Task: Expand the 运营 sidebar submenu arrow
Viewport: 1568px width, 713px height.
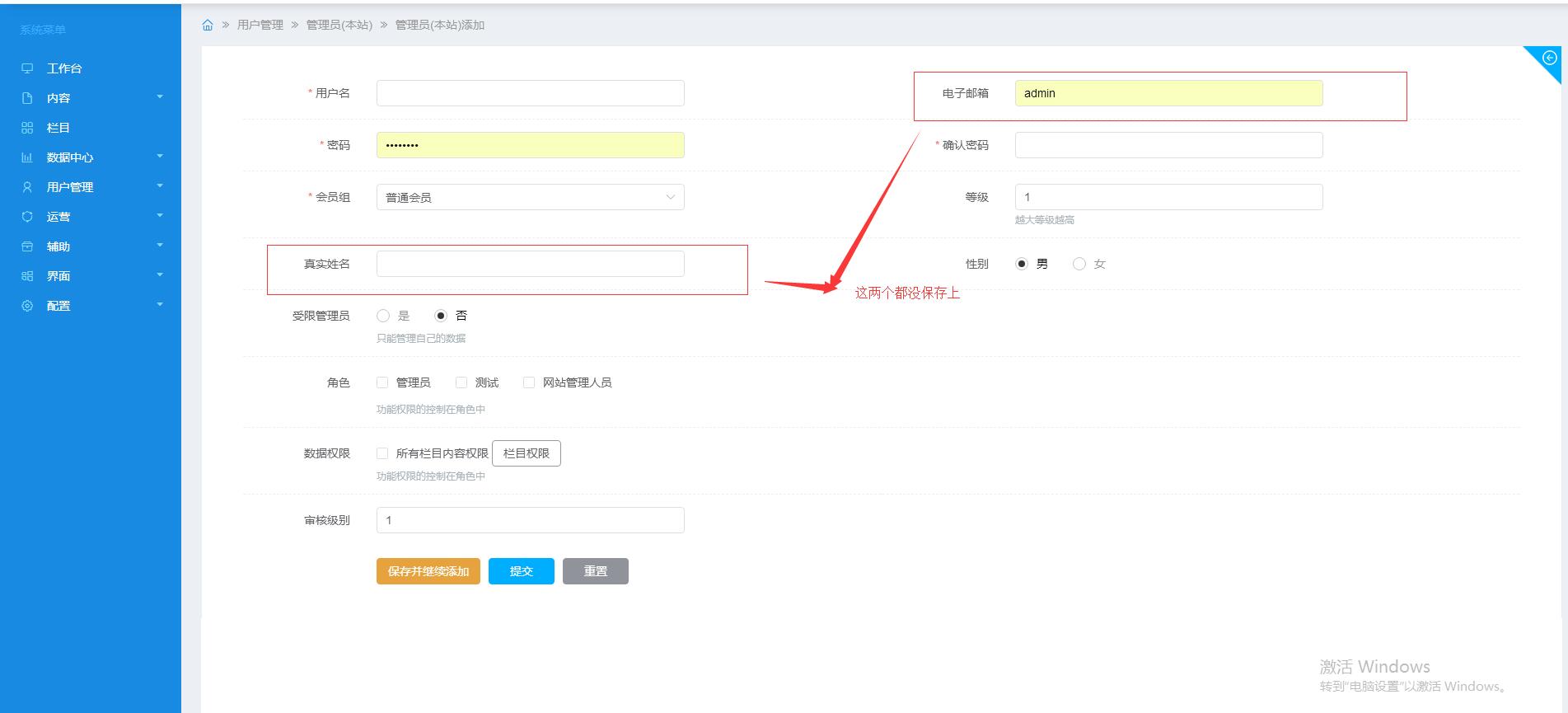Action: click(x=160, y=216)
